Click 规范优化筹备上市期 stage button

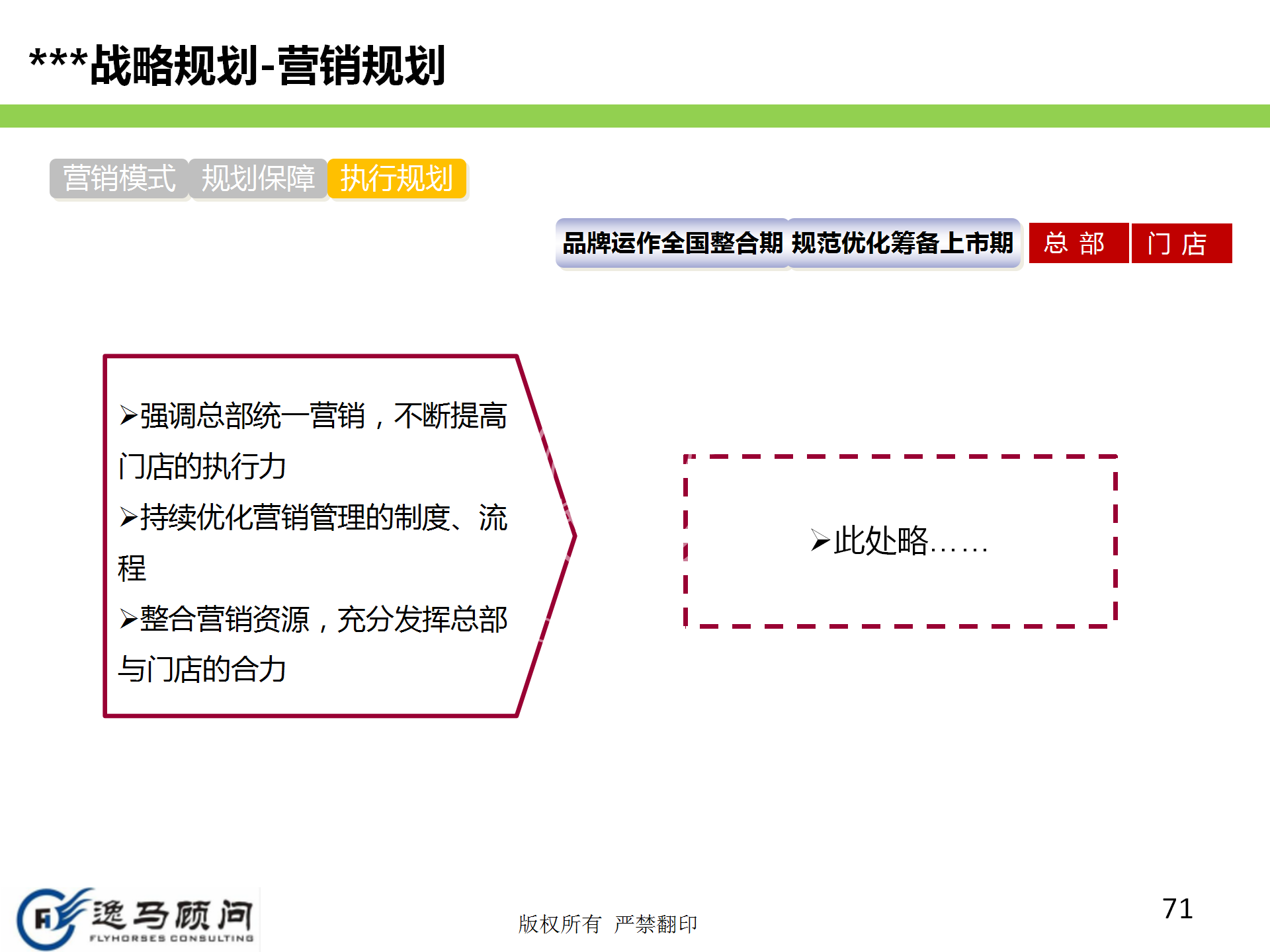pyautogui.click(x=903, y=243)
